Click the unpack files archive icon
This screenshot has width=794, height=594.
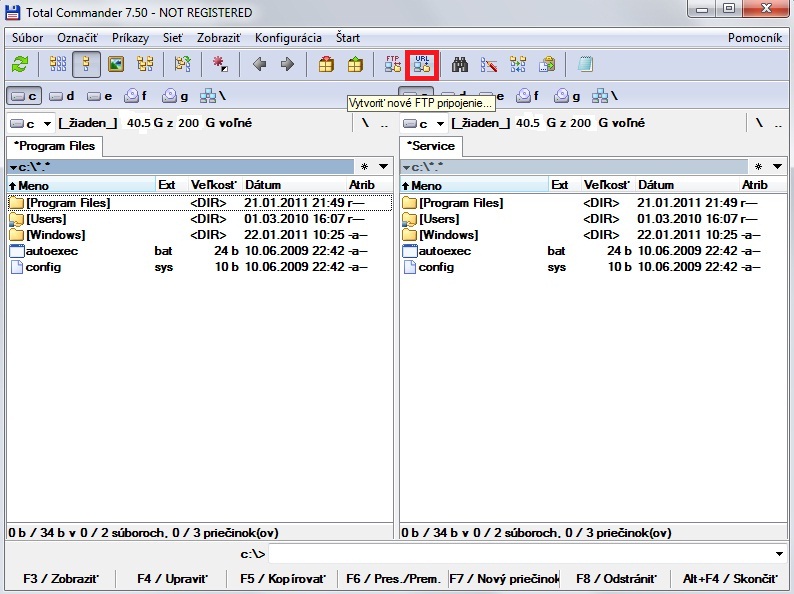(x=355, y=64)
